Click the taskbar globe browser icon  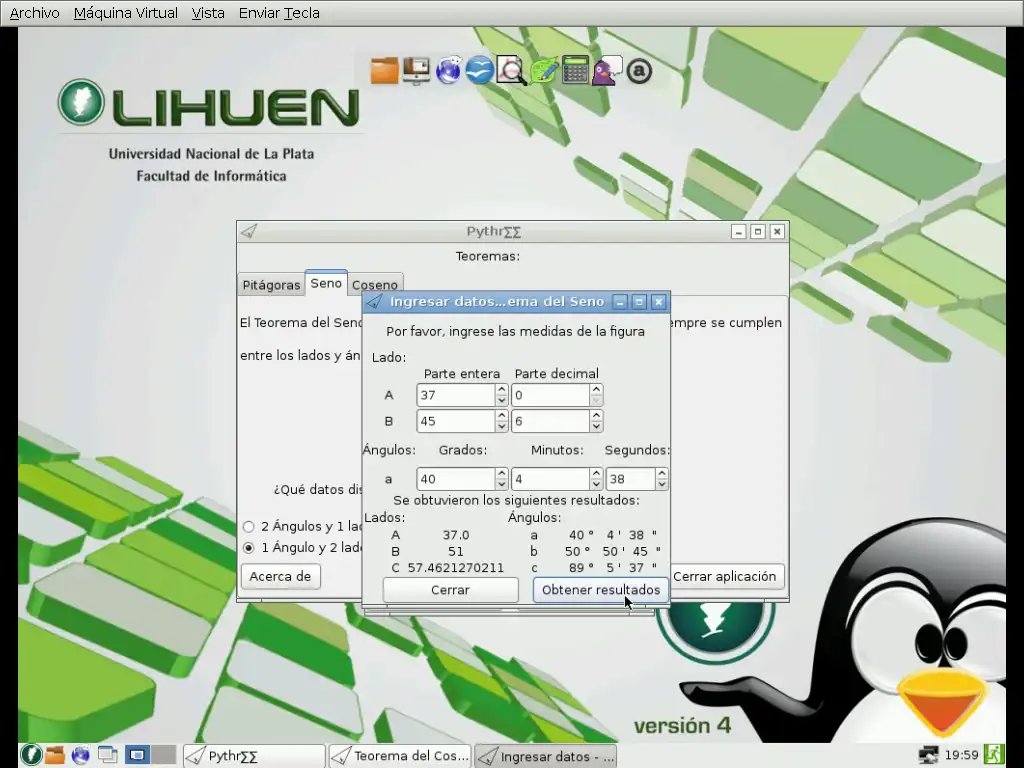(80, 755)
